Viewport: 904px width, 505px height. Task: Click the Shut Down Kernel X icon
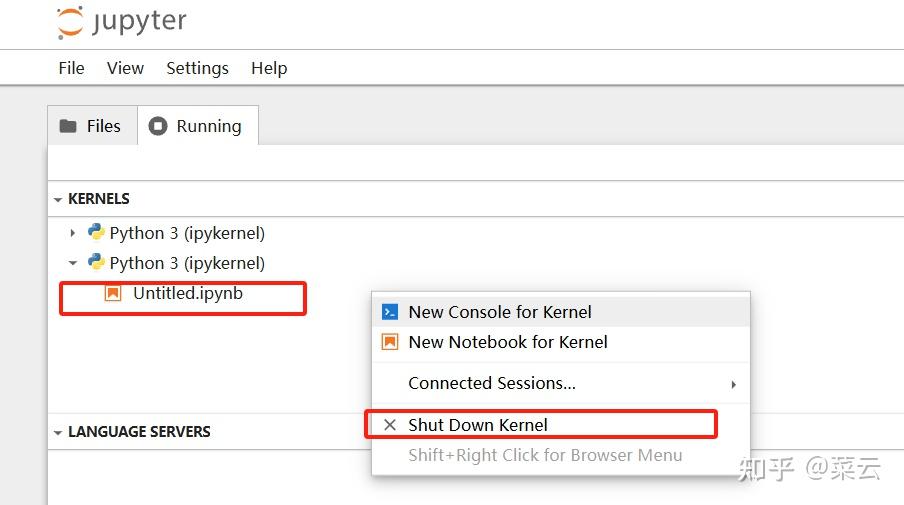(390, 425)
